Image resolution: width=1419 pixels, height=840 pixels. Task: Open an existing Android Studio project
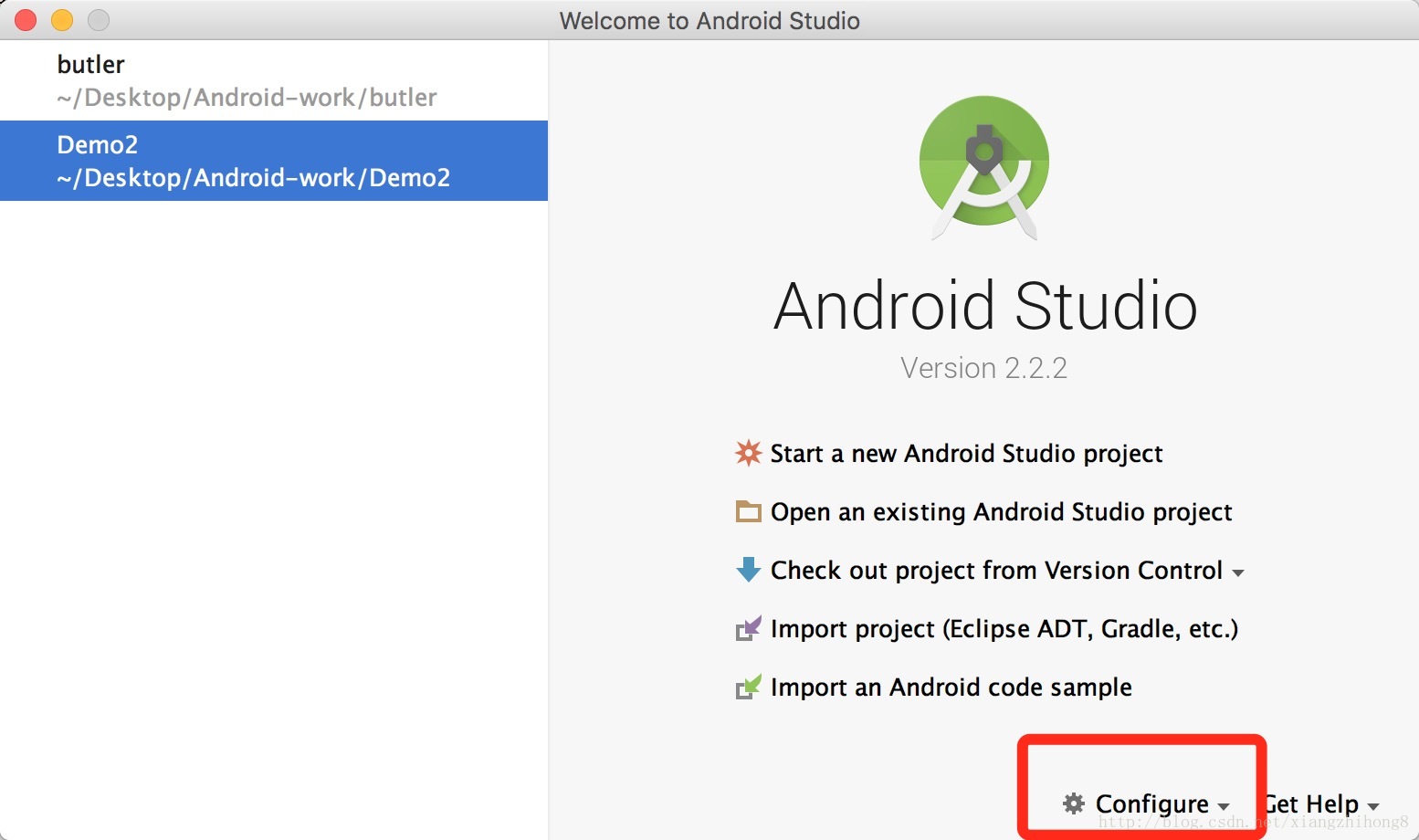point(1001,512)
